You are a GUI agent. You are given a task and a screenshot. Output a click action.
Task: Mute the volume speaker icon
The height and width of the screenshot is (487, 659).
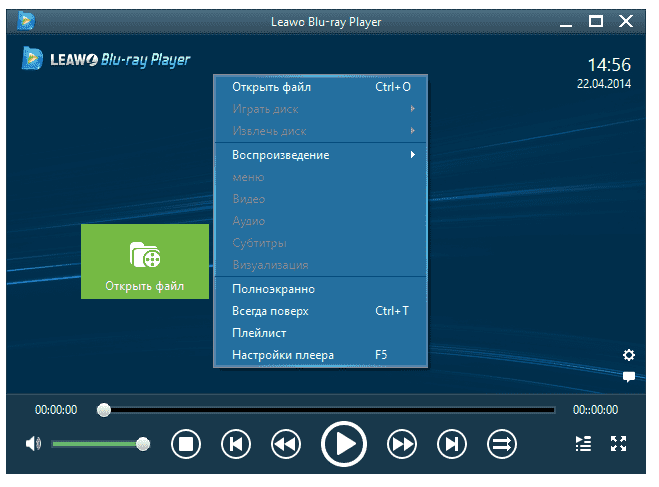click(33, 444)
